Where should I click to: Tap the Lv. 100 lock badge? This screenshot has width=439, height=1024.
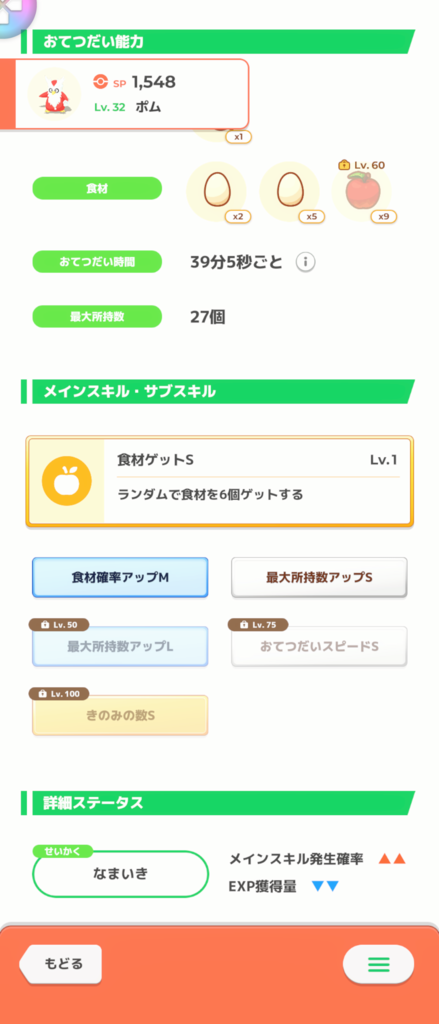click(x=59, y=694)
